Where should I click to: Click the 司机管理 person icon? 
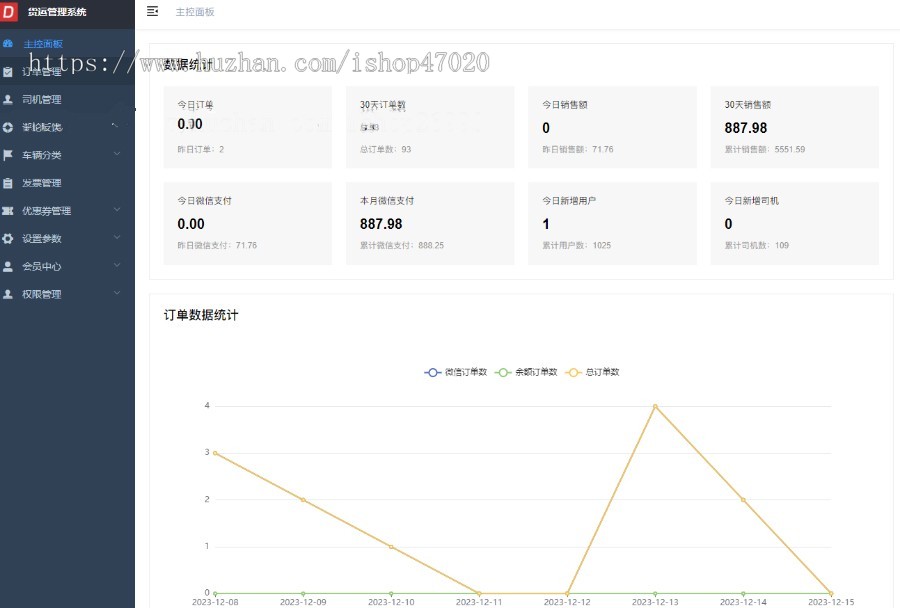point(8,99)
